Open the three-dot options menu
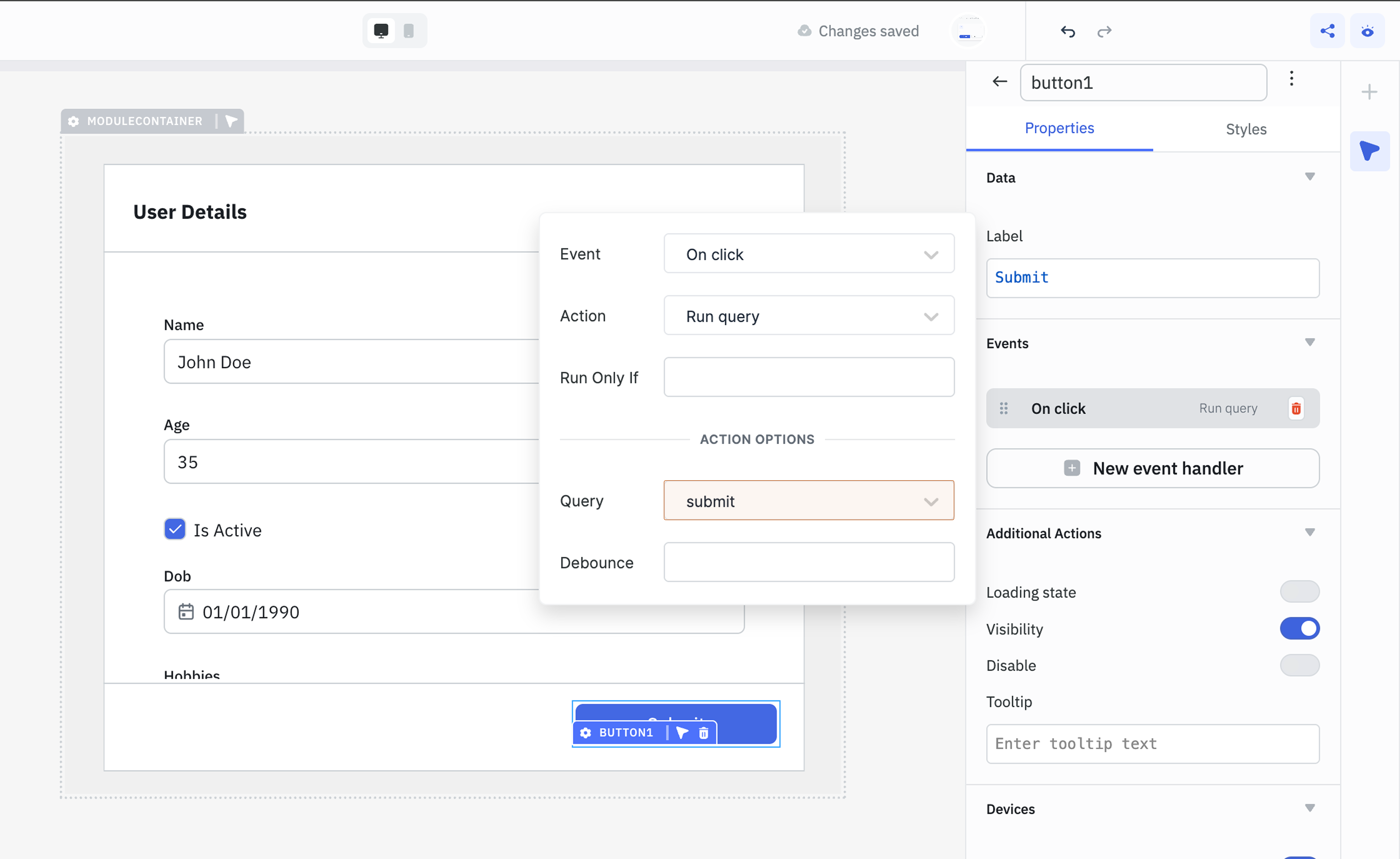 (1291, 78)
